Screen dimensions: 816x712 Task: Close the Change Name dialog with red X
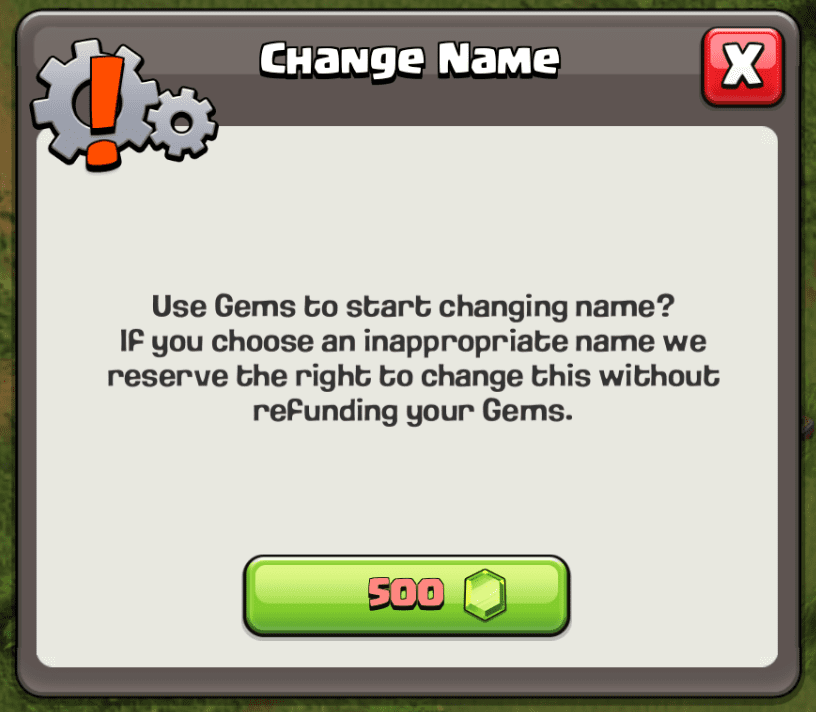click(x=742, y=67)
